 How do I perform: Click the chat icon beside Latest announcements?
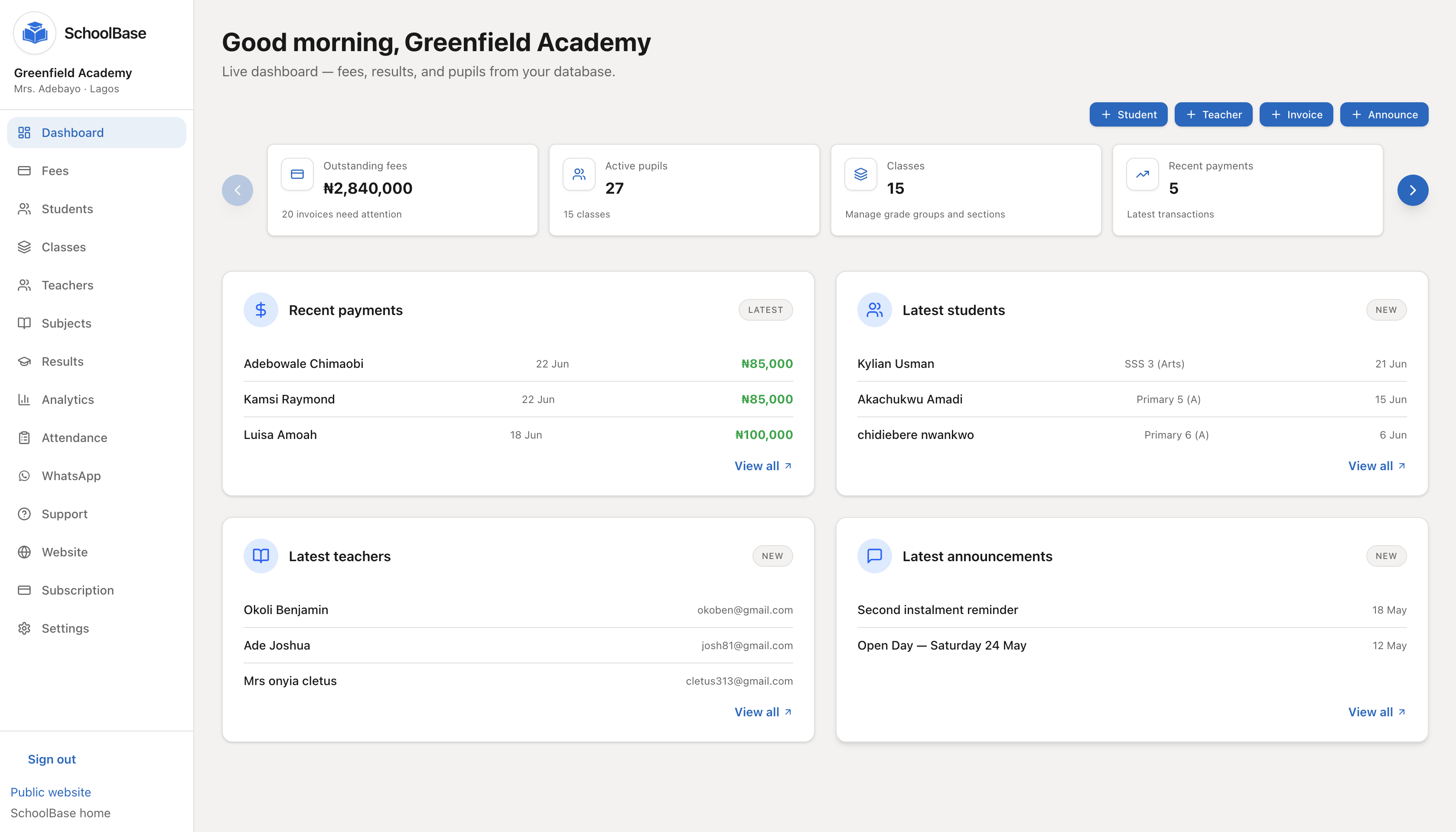874,556
